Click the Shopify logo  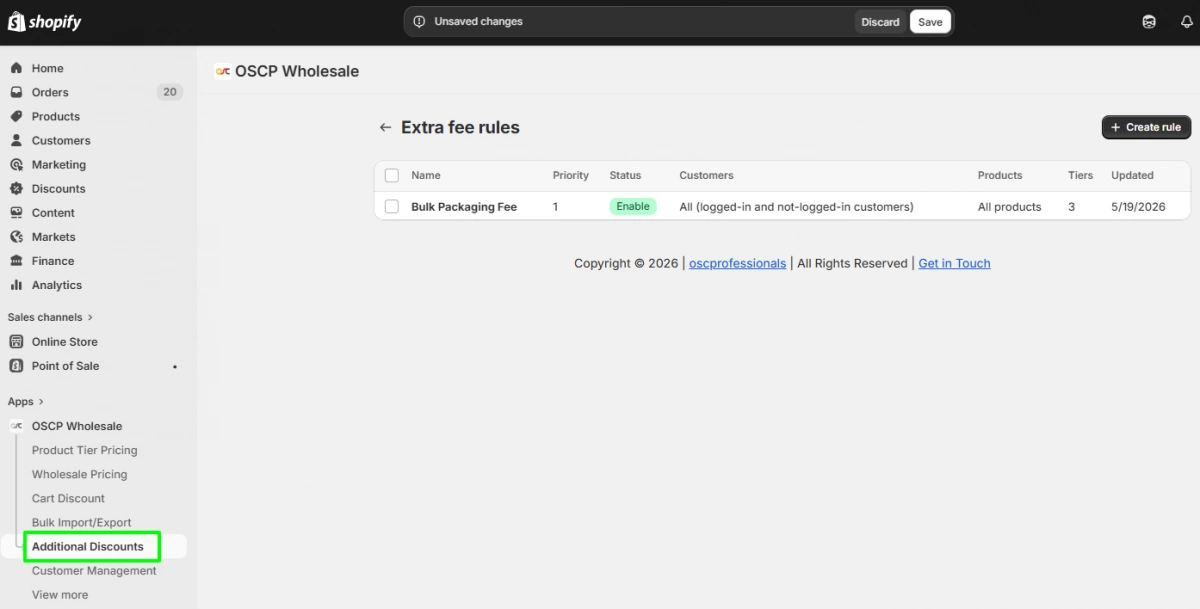(x=44, y=22)
